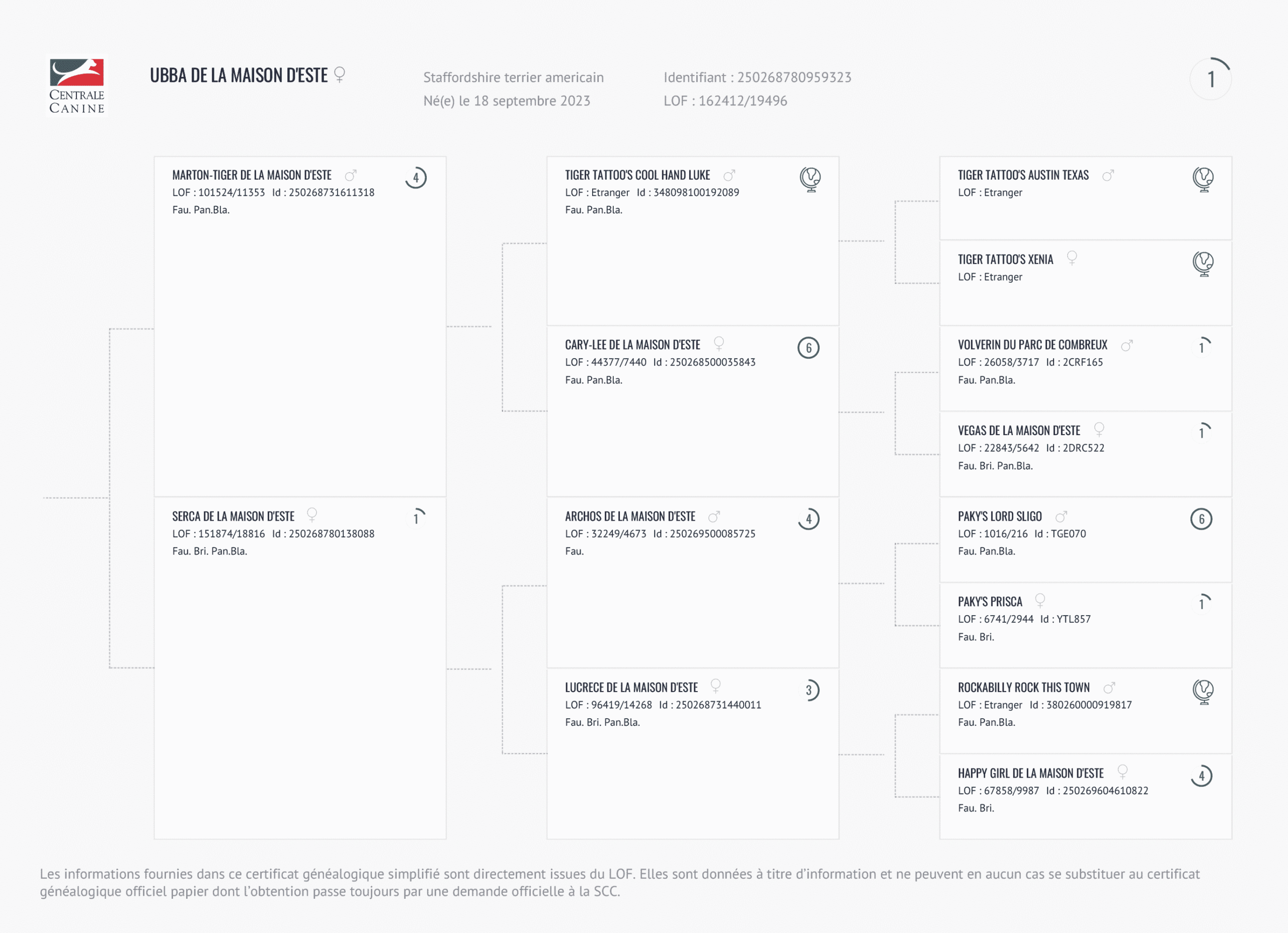This screenshot has height=933, width=1288.
Task: Click rating badge 4 on Archos card
Action: tap(808, 519)
